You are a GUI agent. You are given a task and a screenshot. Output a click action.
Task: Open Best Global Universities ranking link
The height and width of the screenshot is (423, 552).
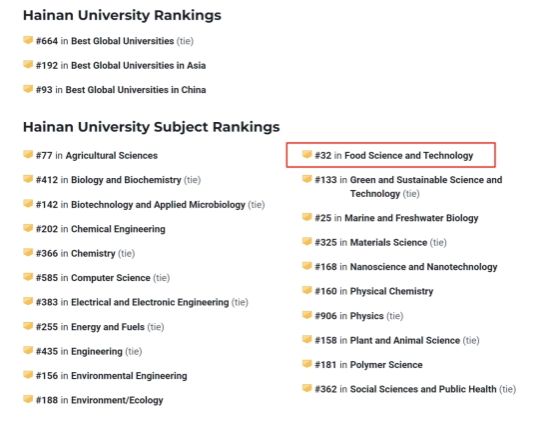click(123, 41)
